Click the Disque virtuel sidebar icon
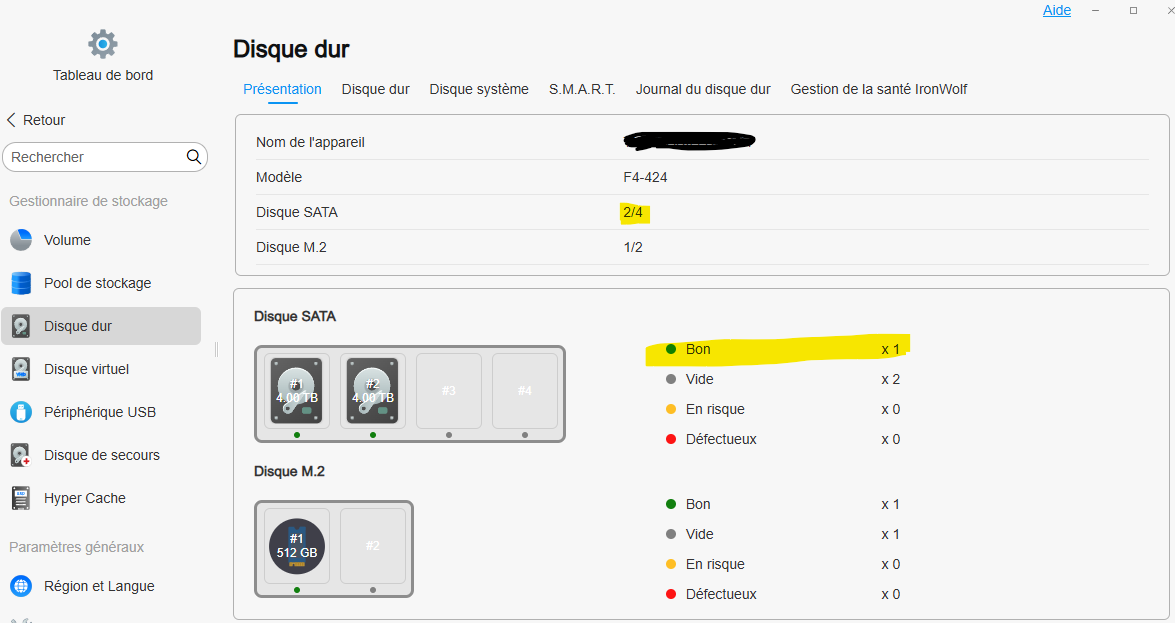The width and height of the screenshot is (1175, 623). pyautogui.click(x=21, y=369)
